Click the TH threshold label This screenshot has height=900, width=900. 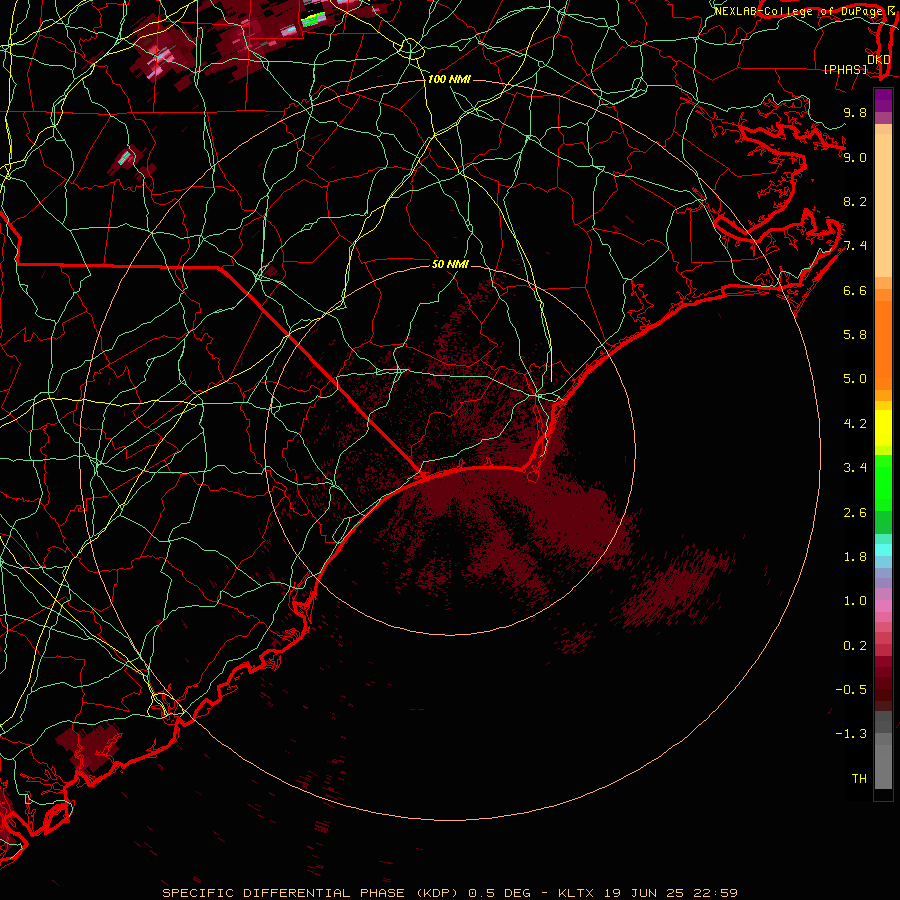point(859,779)
